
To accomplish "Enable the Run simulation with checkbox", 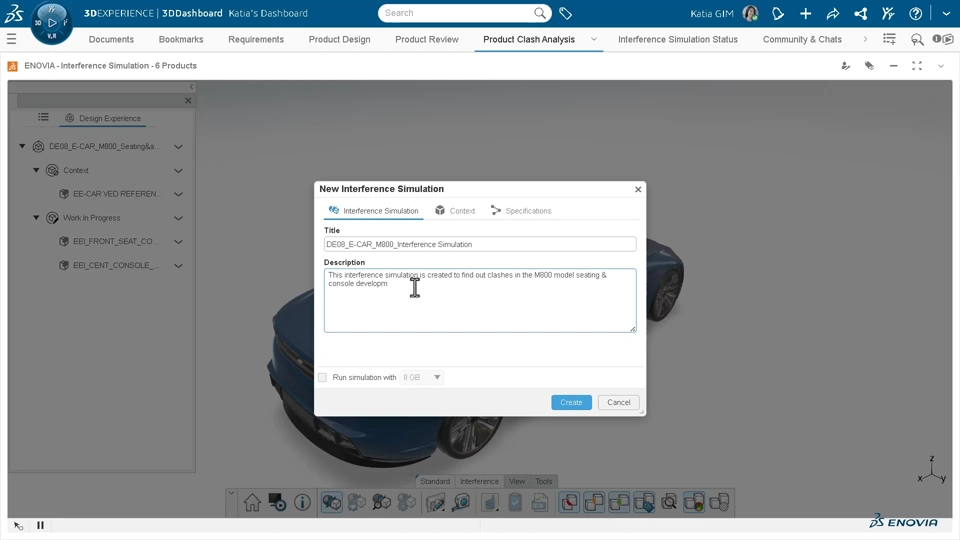I will [x=322, y=377].
